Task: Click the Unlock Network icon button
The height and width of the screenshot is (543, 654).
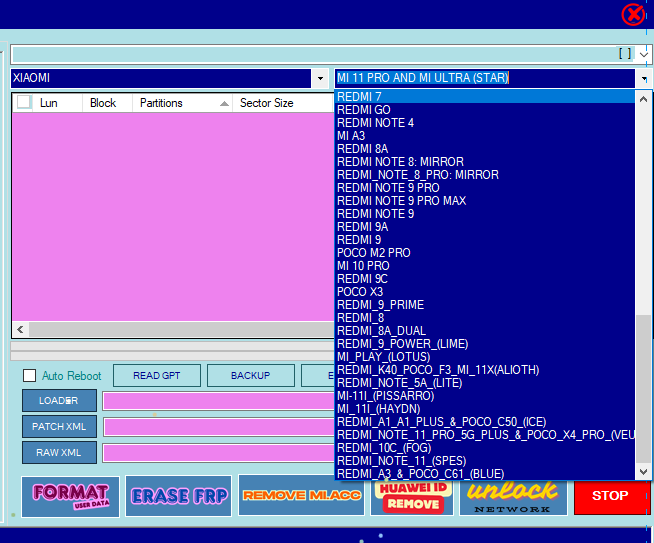Action: click(x=512, y=496)
